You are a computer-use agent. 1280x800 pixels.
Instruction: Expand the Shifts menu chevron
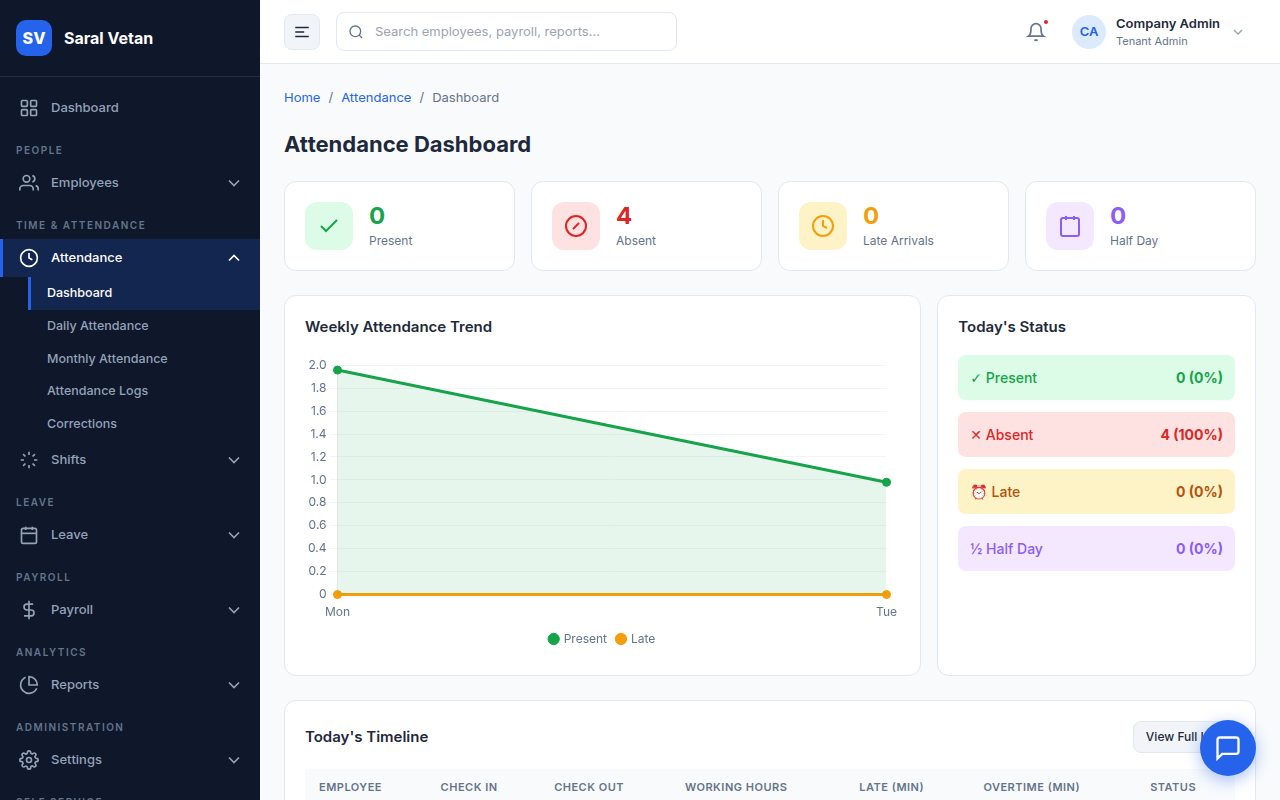(x=234, y=460)
